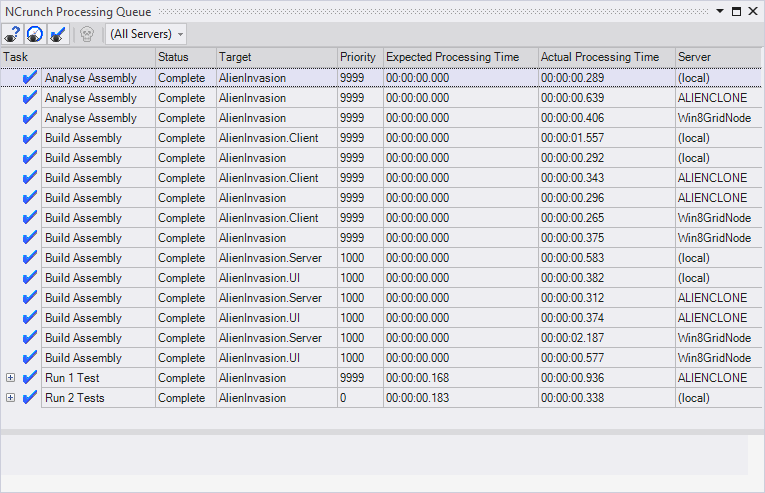Viewport: 765px width, 493px height.
Task: Click checkmark of Build Assembly taking 00:00:02.187
Action: tap(29, 338)
